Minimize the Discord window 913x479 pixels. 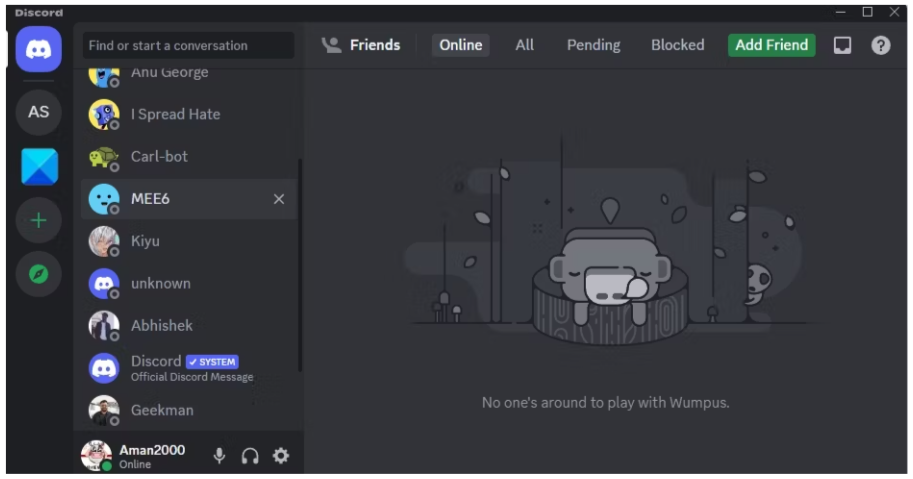pos(840,12)
